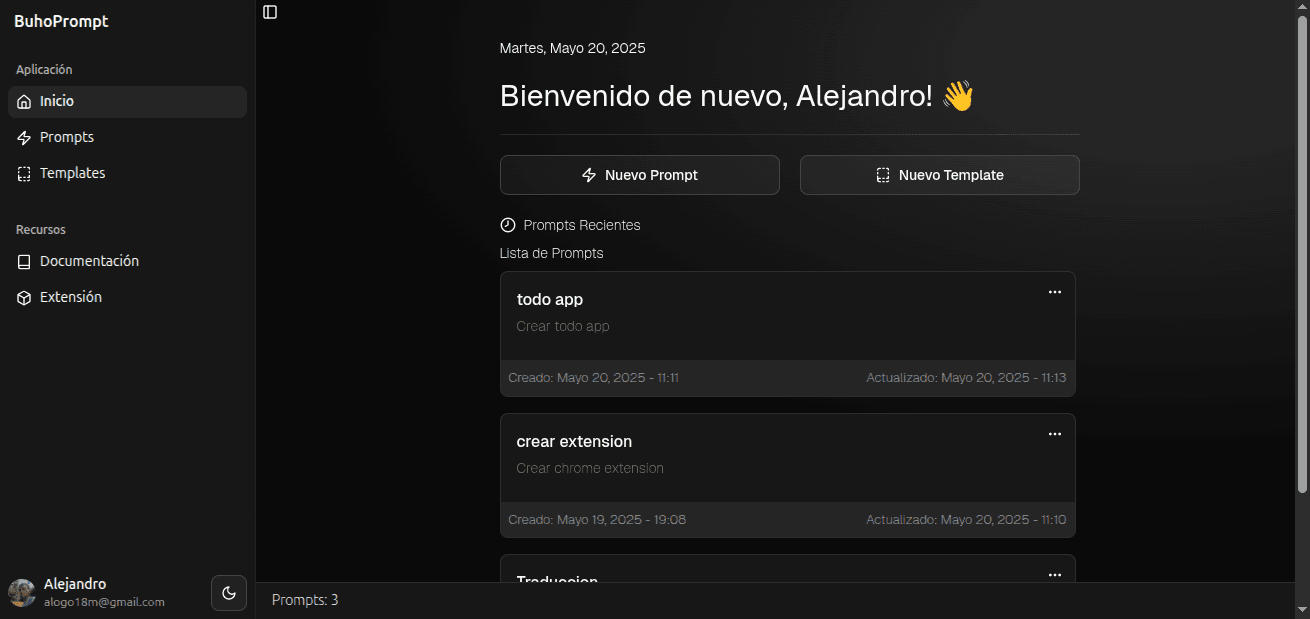Go to Inicio in the sidebar

127,102
